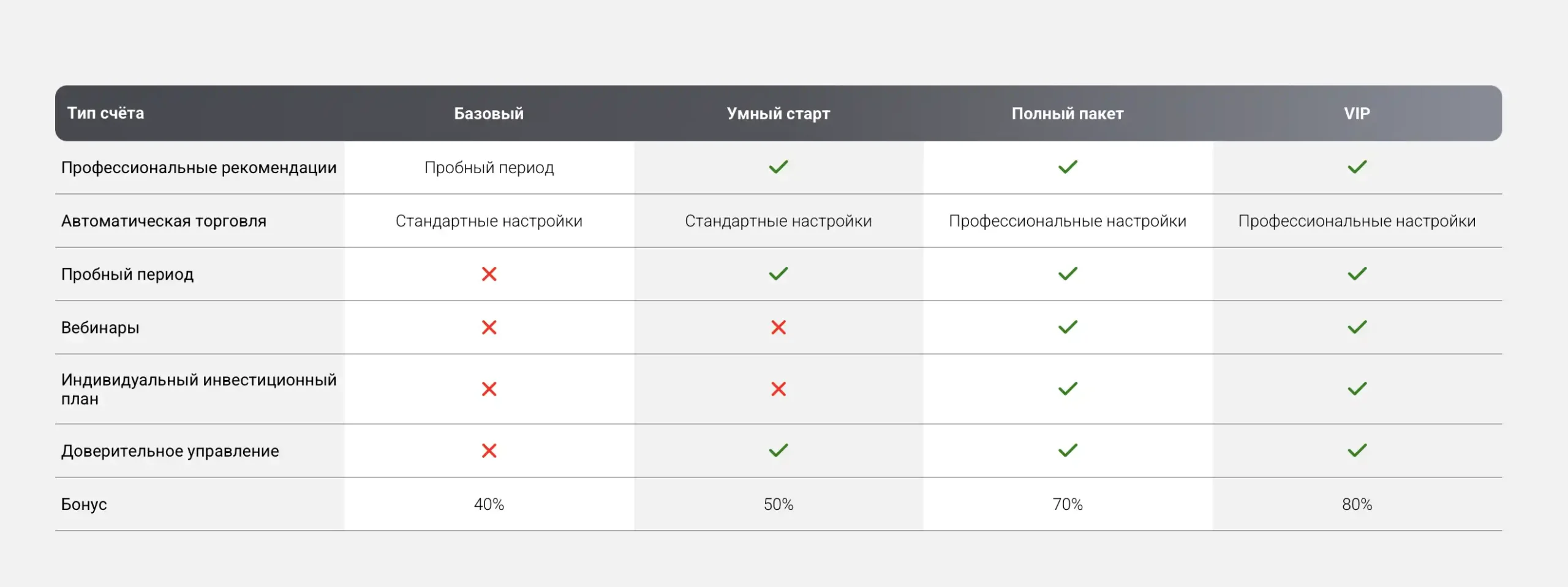
Task: Select the VIP column header
Action: point(1357,113)
